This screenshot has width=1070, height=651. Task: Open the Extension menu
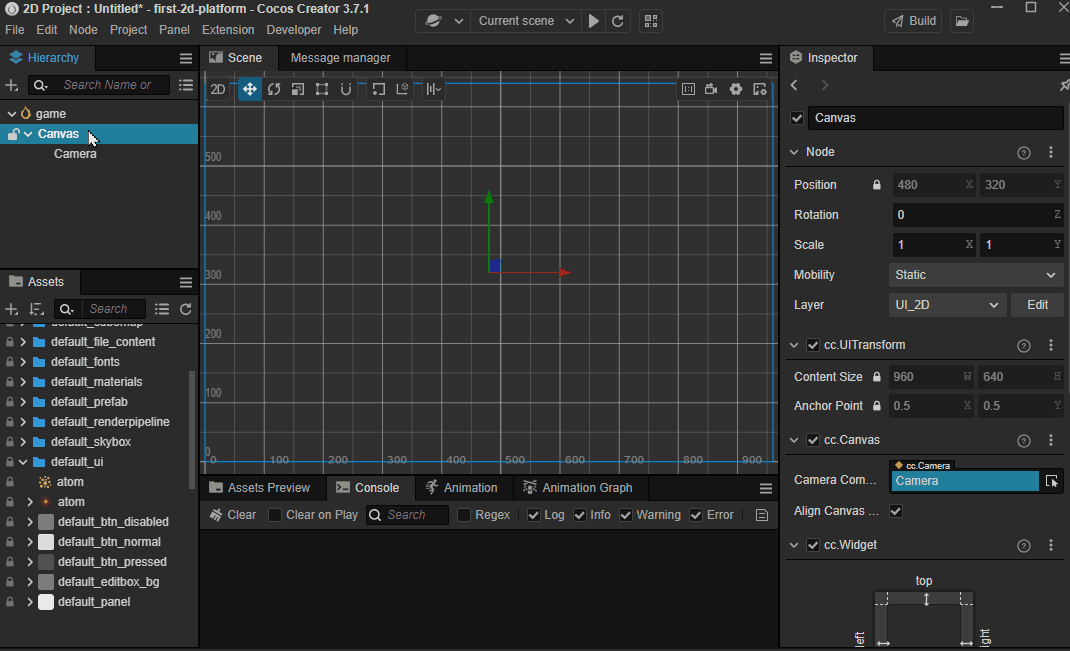click(x=228, y=30)
